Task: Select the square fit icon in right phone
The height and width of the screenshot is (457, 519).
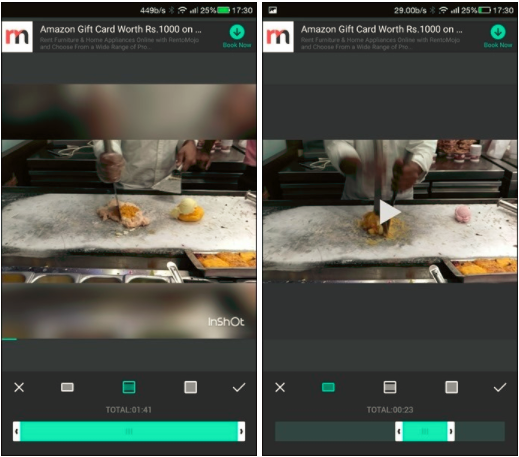Action: [x=452, y=387]
